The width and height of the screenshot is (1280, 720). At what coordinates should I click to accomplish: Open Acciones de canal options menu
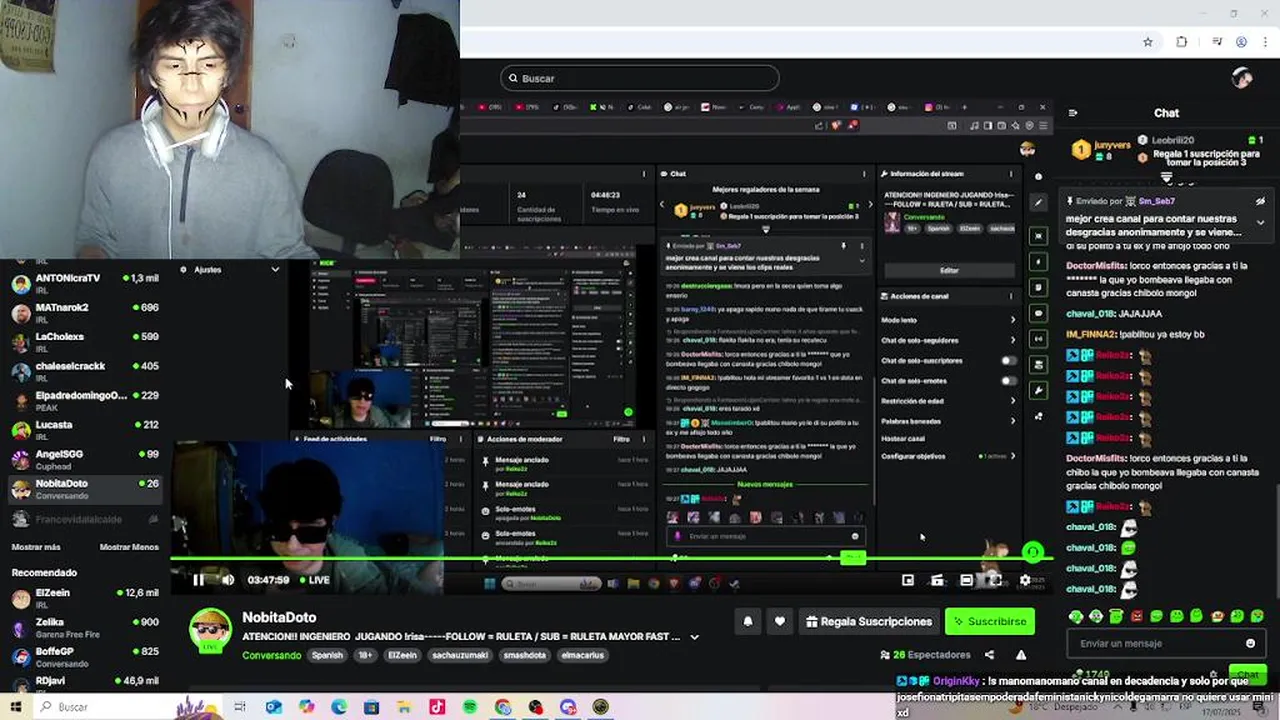pyautogui.click(x=1011, y=296)
